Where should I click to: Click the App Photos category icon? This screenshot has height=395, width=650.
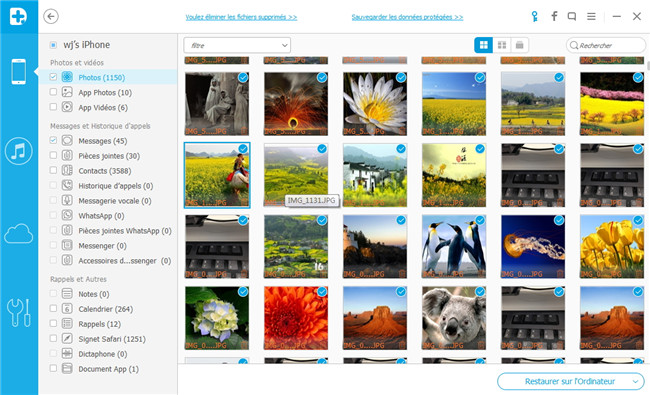point(67,92)
